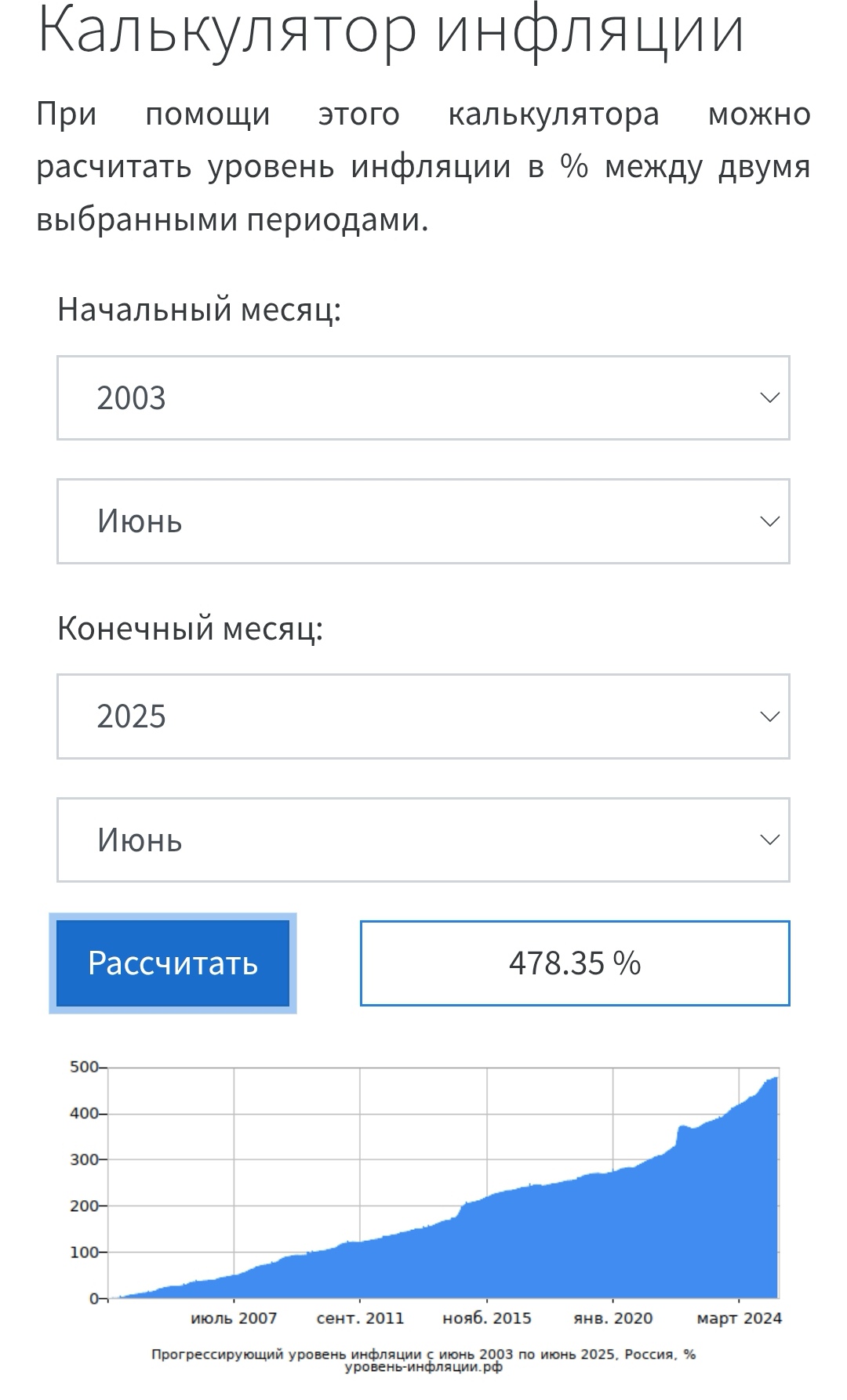Click the Конечный месяц label

pyautogui.click(x=190, y=628)
